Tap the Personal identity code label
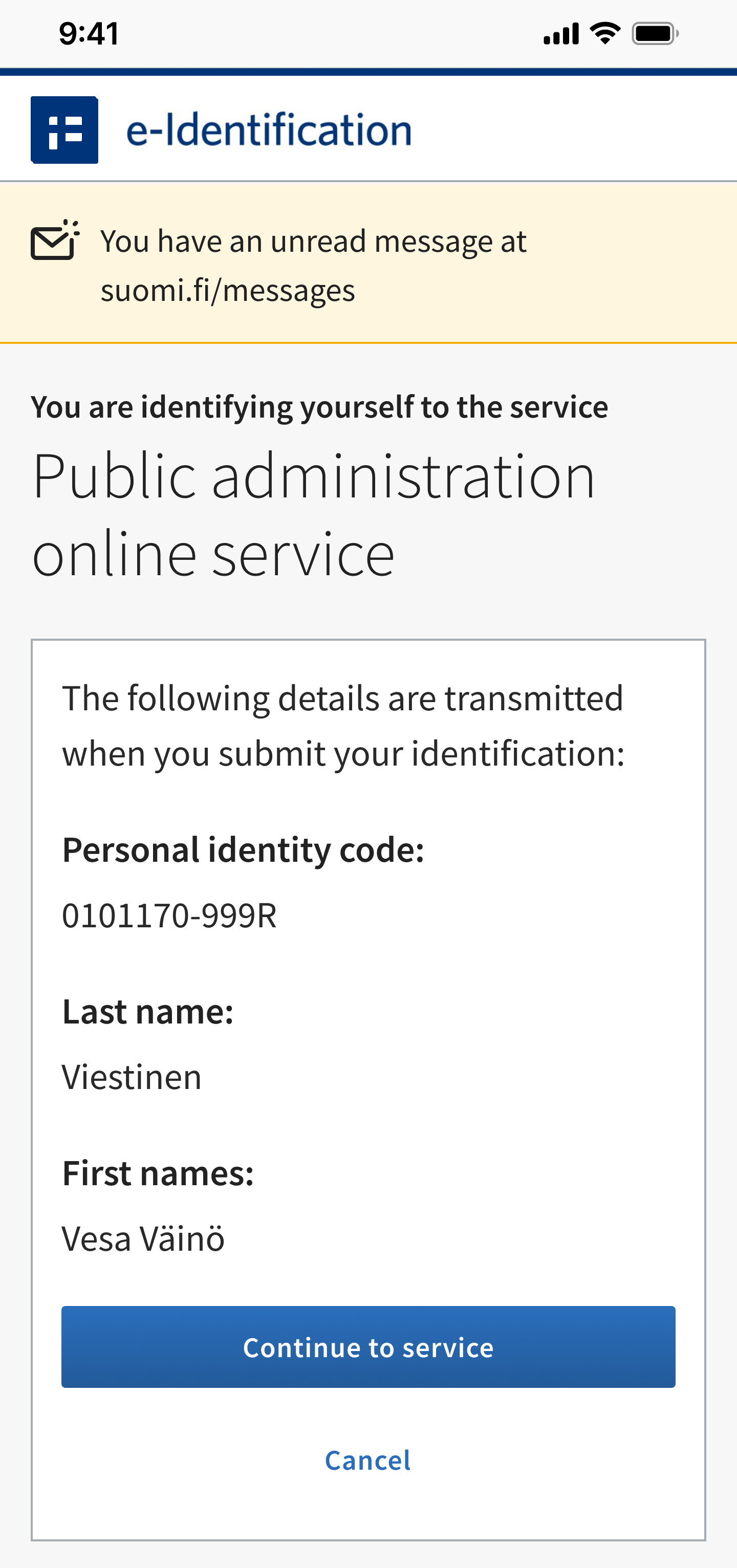 point(243,849)
